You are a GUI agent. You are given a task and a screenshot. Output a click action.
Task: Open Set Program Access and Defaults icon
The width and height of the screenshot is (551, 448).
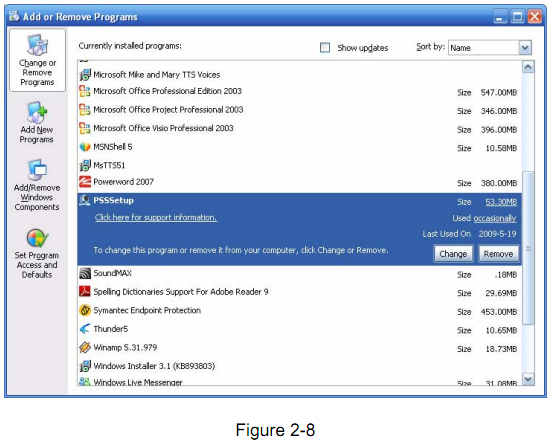(x=37, y=238)
